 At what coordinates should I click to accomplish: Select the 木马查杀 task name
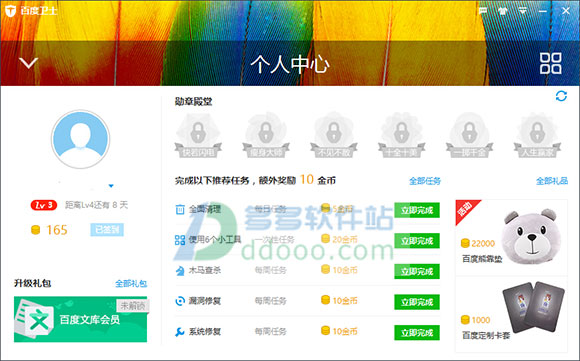coord(205,270)
